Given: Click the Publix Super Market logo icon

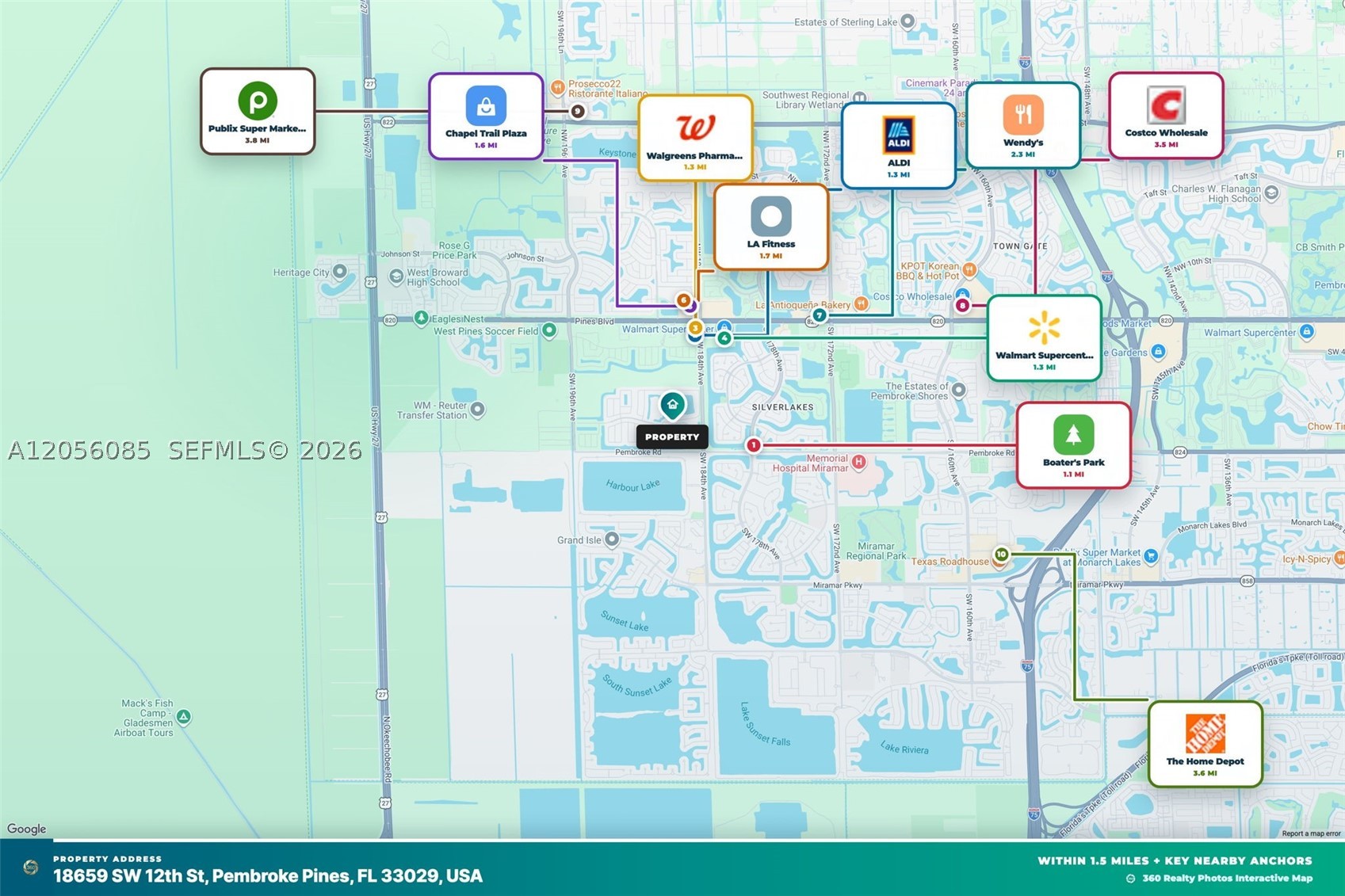Looking at the screenshot, I should (x=258, y=101).
